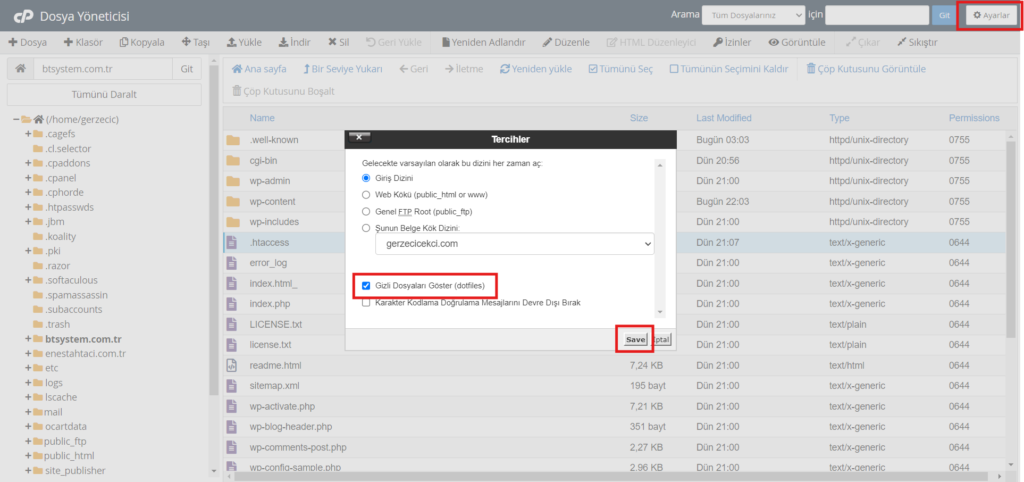The width and height of the screenshot is (1024, 482).
Task: Click the Sıkıştır compress tool
Action: 918,42
